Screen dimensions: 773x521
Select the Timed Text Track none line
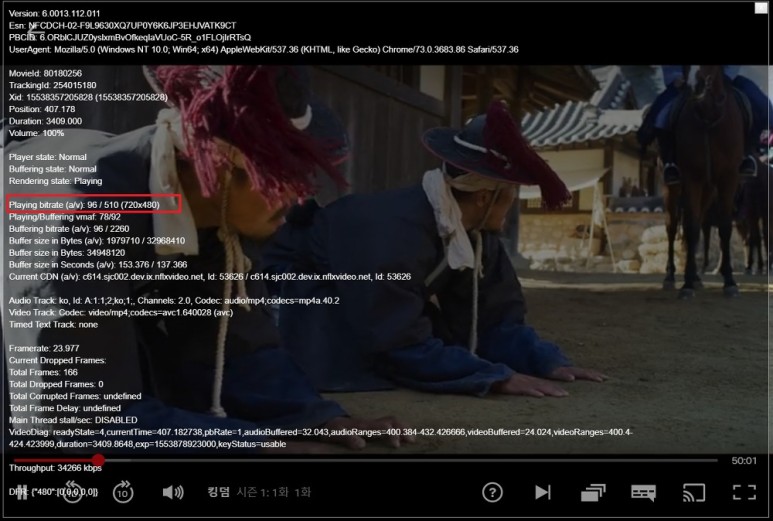(53, 324)
